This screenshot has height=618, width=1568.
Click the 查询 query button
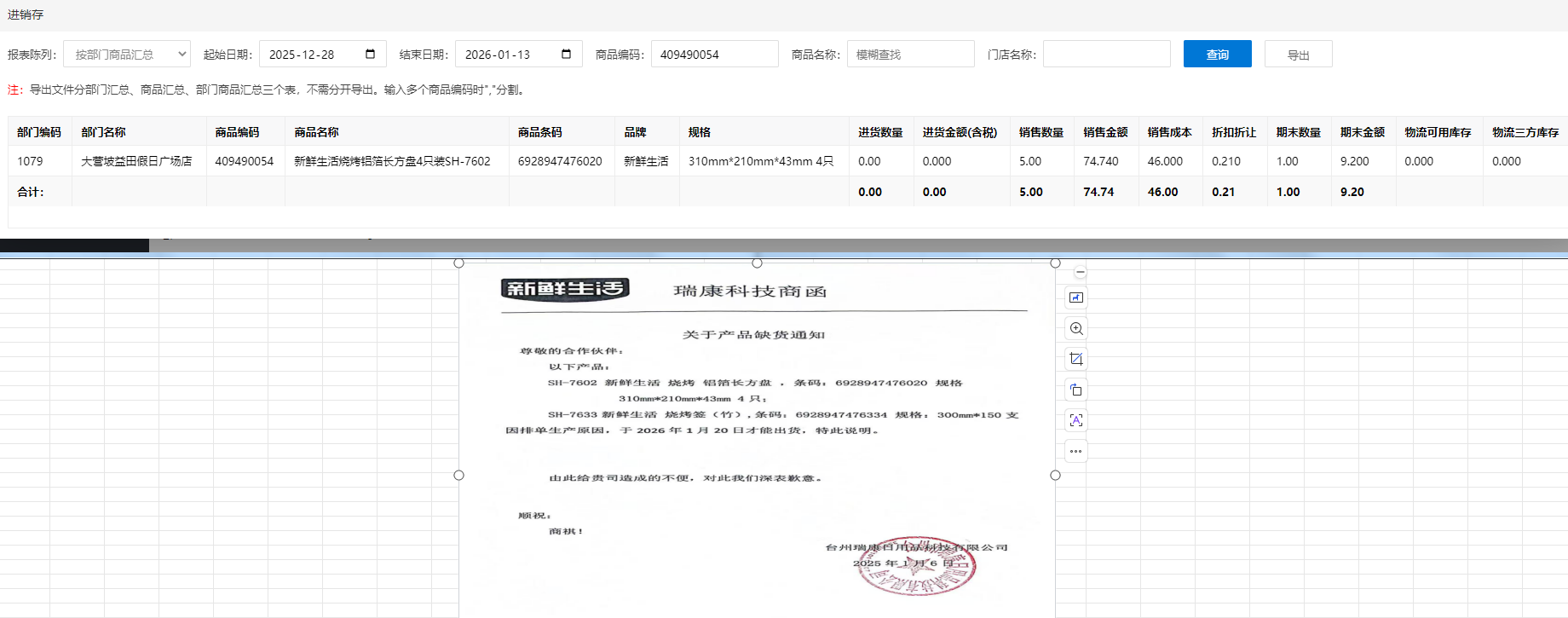[x=1217, y=54]
